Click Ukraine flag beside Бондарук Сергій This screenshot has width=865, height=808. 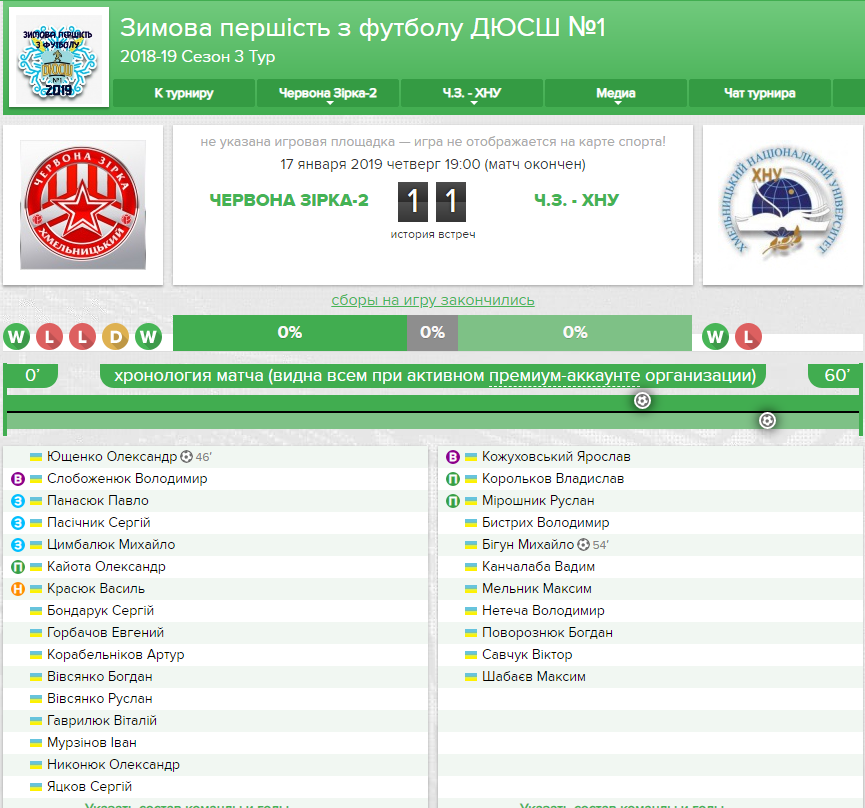tap(36, 611)
